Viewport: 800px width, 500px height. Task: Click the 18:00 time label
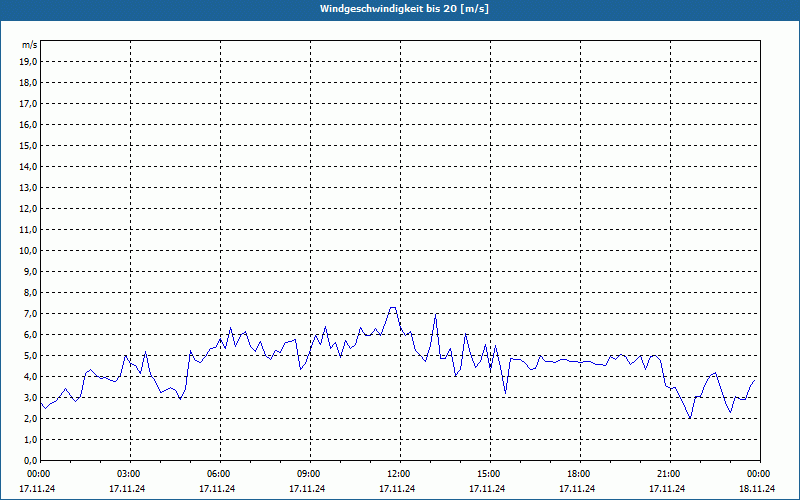coord(580,474)
